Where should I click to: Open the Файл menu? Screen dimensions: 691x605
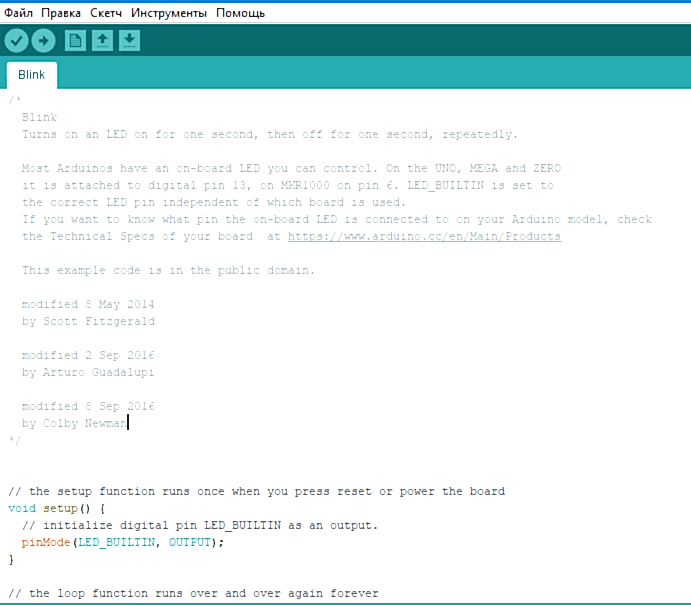pos(19,13)
